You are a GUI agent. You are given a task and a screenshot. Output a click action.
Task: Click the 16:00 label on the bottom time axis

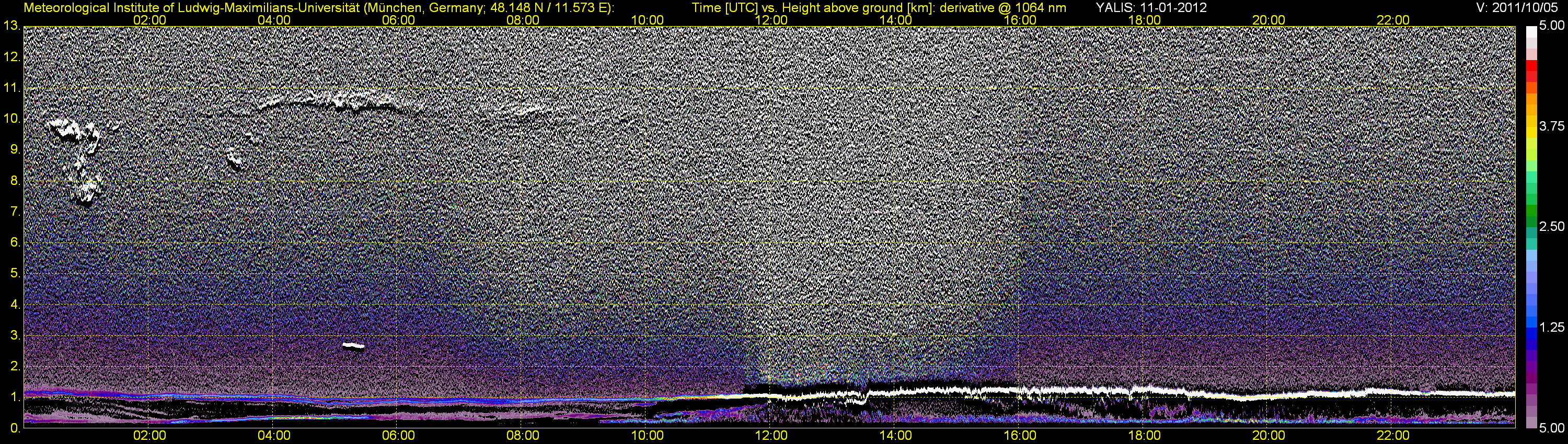[x=1020, y=436]
